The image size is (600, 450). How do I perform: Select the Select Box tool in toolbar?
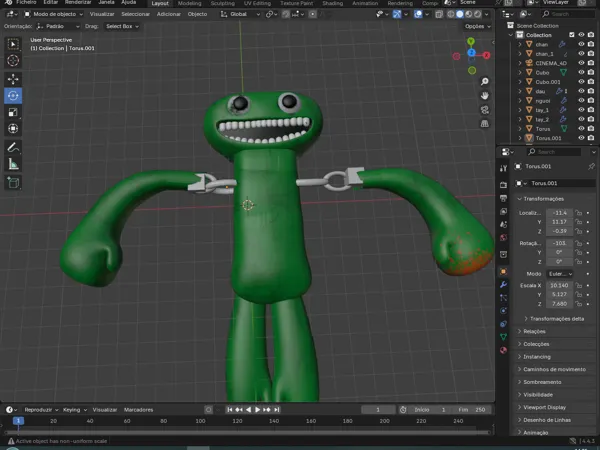13,44
